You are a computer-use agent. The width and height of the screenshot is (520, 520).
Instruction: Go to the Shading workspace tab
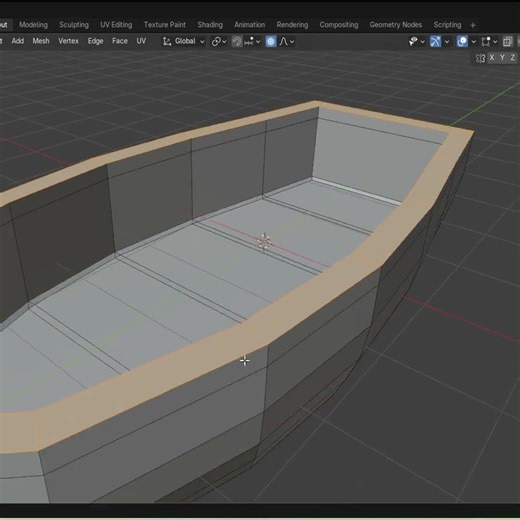click(x=210, y=25)
